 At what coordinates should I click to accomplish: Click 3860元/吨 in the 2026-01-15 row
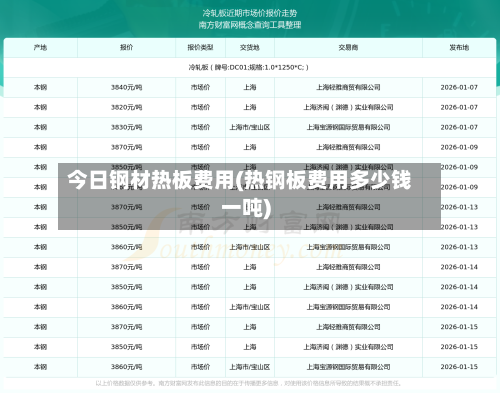[126, 367]
